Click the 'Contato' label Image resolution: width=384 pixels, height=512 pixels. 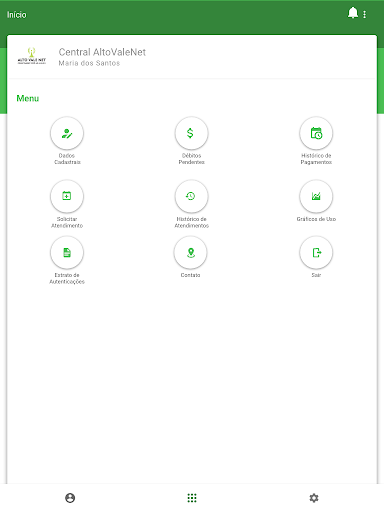191,275
